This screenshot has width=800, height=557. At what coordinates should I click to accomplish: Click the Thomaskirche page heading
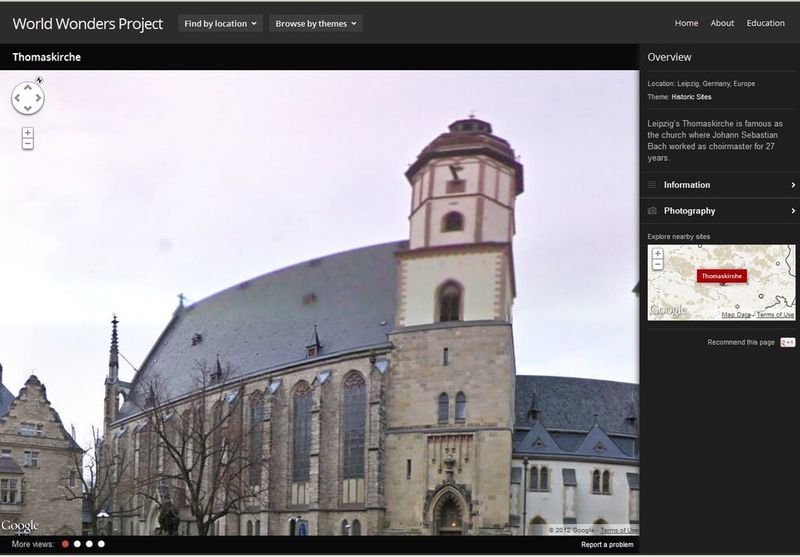46,57
